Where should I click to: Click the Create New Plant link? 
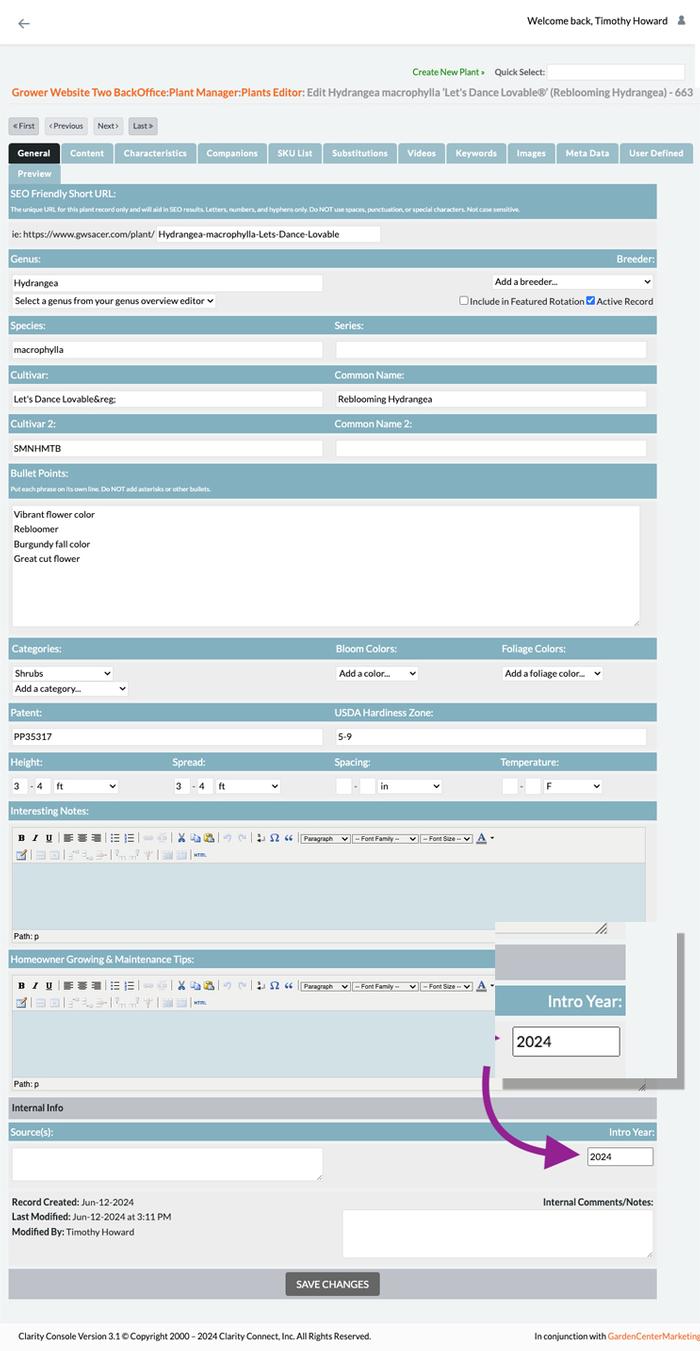pos(448,72)
